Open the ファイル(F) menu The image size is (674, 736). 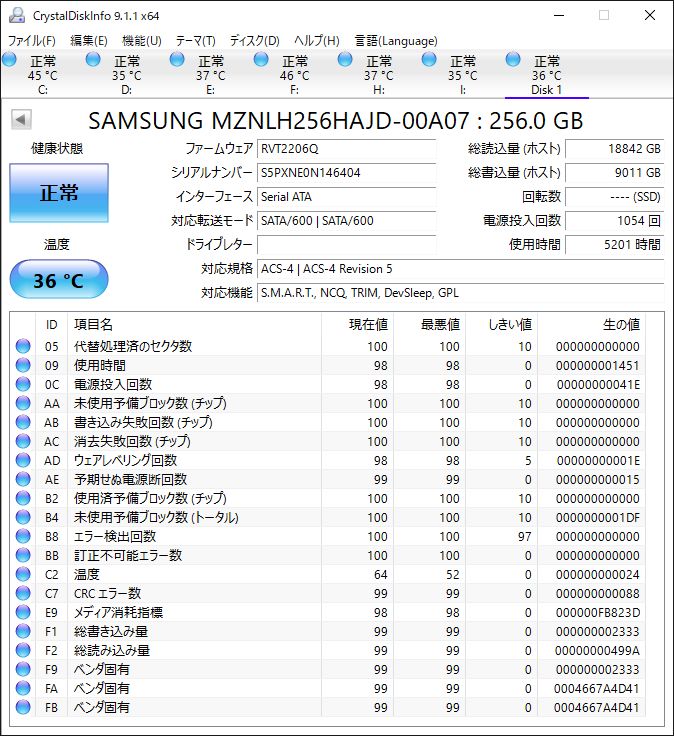click(32, 41)
